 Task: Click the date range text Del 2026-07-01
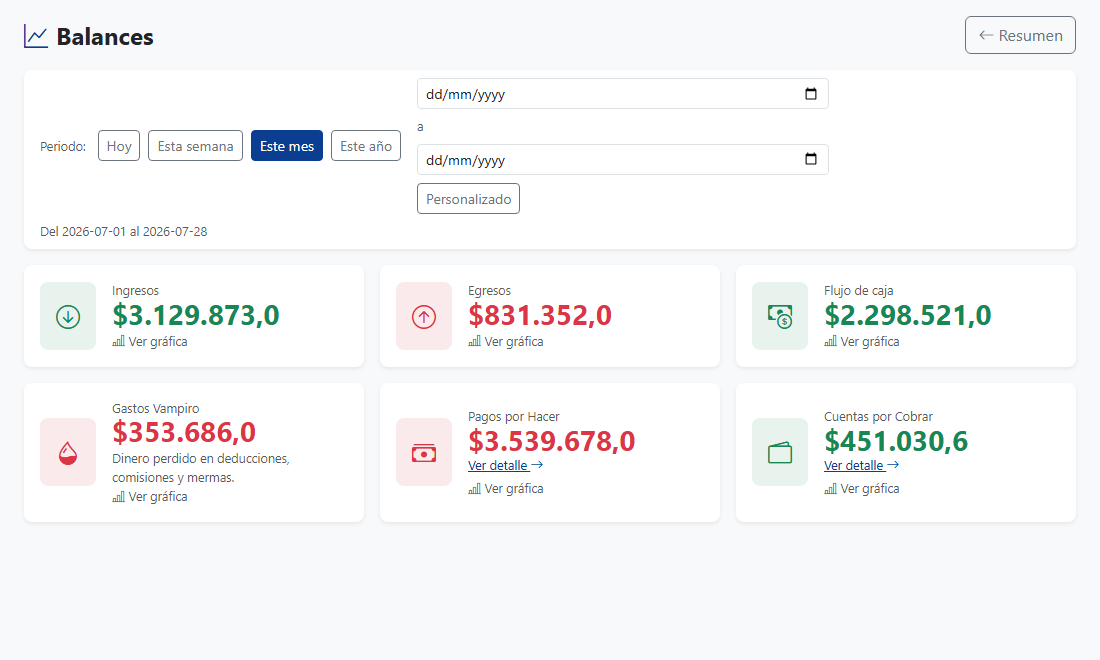pyautogui.click(x=123, y=231)
